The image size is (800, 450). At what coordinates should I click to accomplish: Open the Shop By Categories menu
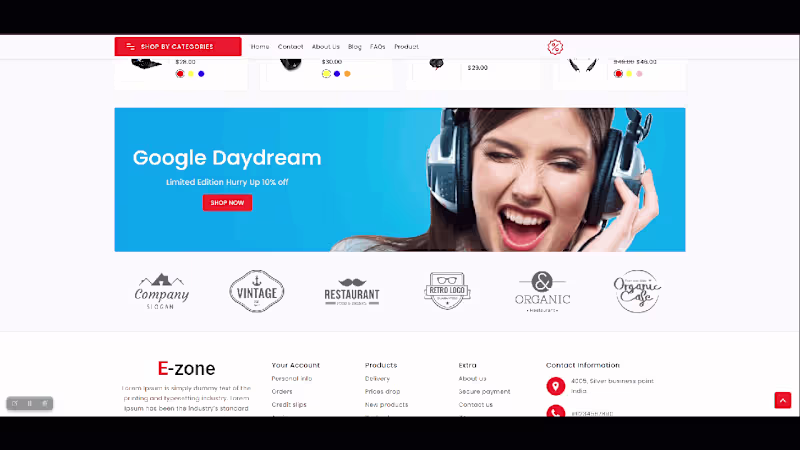pyautogui.click(x=178, y=46)
